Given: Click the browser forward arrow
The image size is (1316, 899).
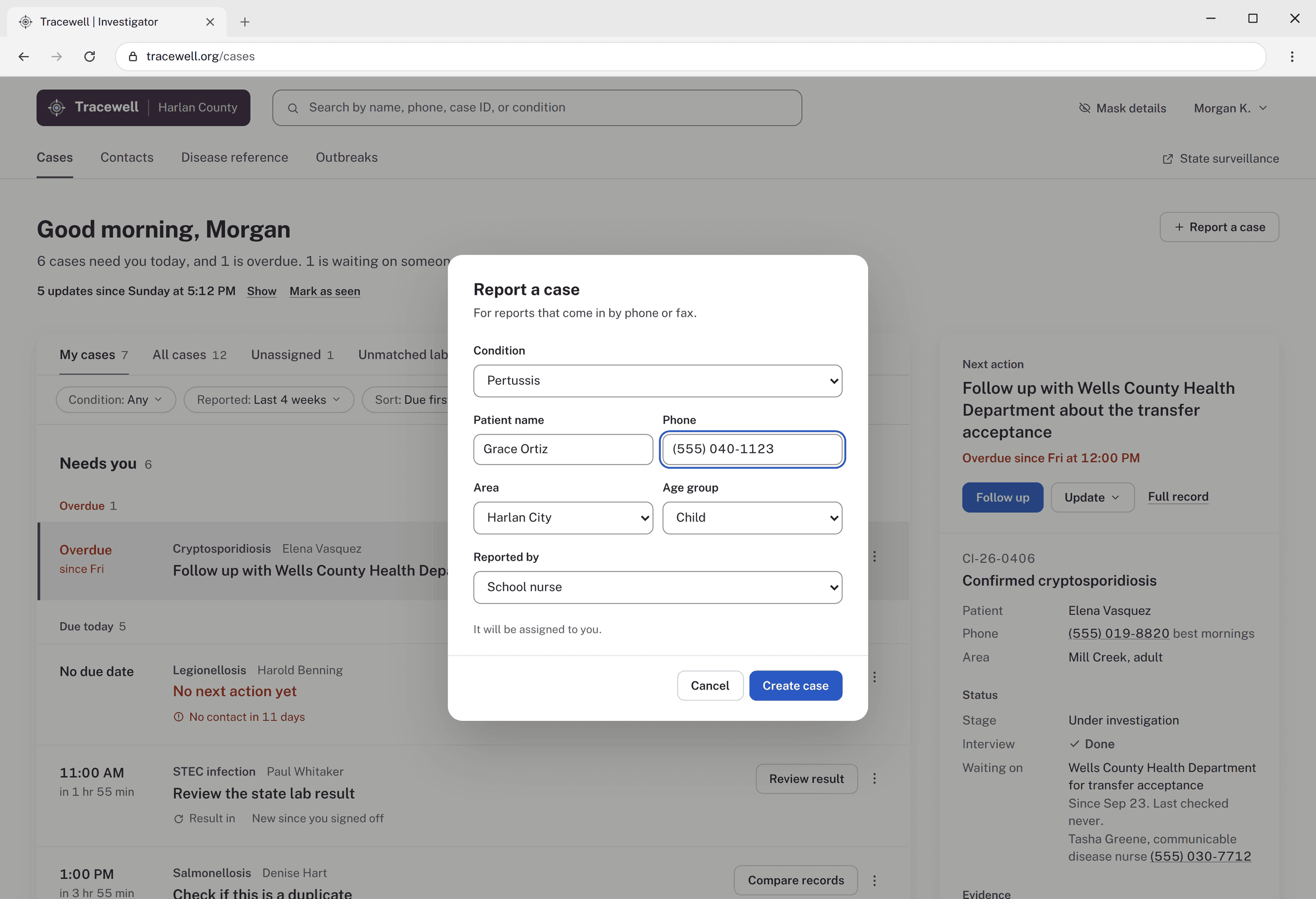Looking at the screenshot, I should pyautogui.click(x=56, y=56).
